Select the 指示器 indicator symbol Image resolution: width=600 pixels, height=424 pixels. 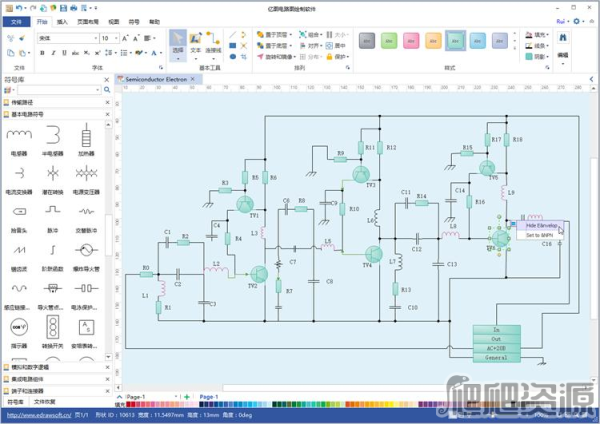coord(19,327)
